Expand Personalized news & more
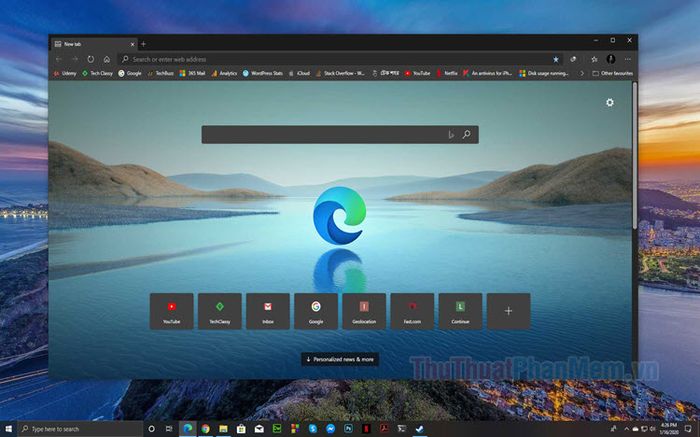Screen dimensions: 700x437 click(340, 359)
